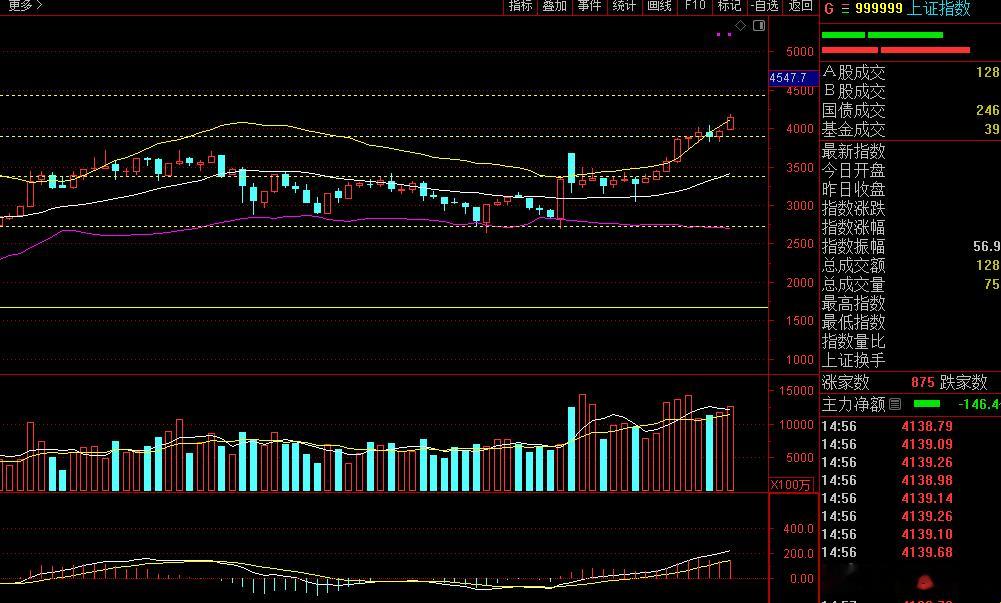1001x603 pixels.
Task: Click the 标记 mark button
Action: [729, 6]
